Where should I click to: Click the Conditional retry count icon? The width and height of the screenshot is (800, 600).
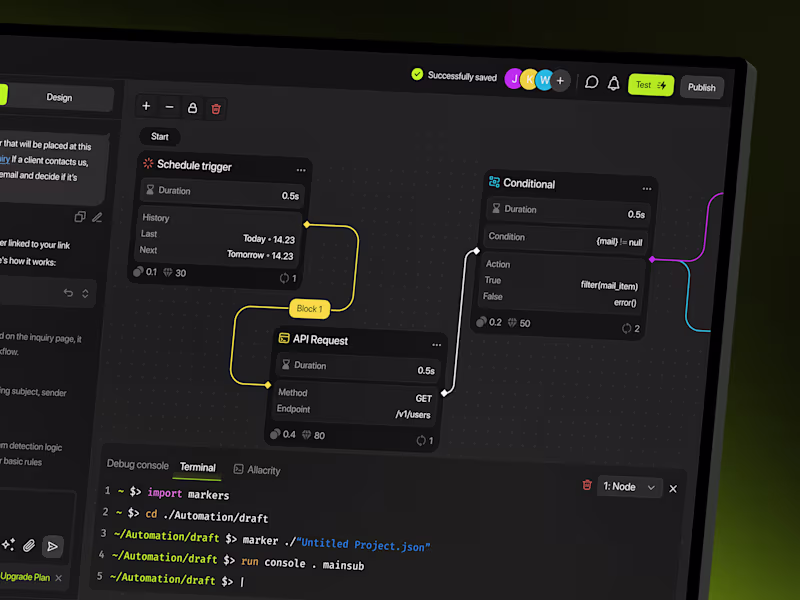pos(626,328)
